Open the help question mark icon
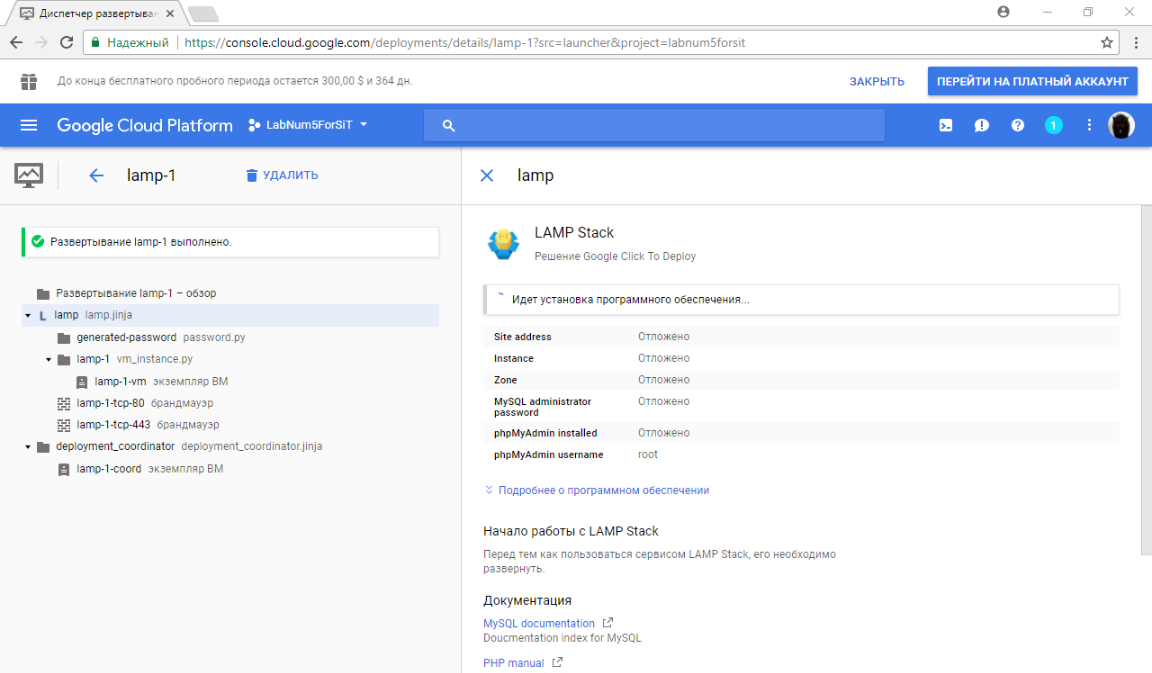The width and height of the screenshot is (1152, 673). tap(1018, 126)
